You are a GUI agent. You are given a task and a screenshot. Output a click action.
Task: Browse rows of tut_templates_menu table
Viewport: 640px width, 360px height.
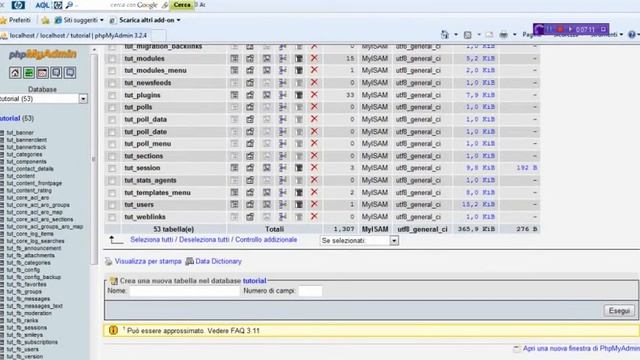tap(234, 192)
